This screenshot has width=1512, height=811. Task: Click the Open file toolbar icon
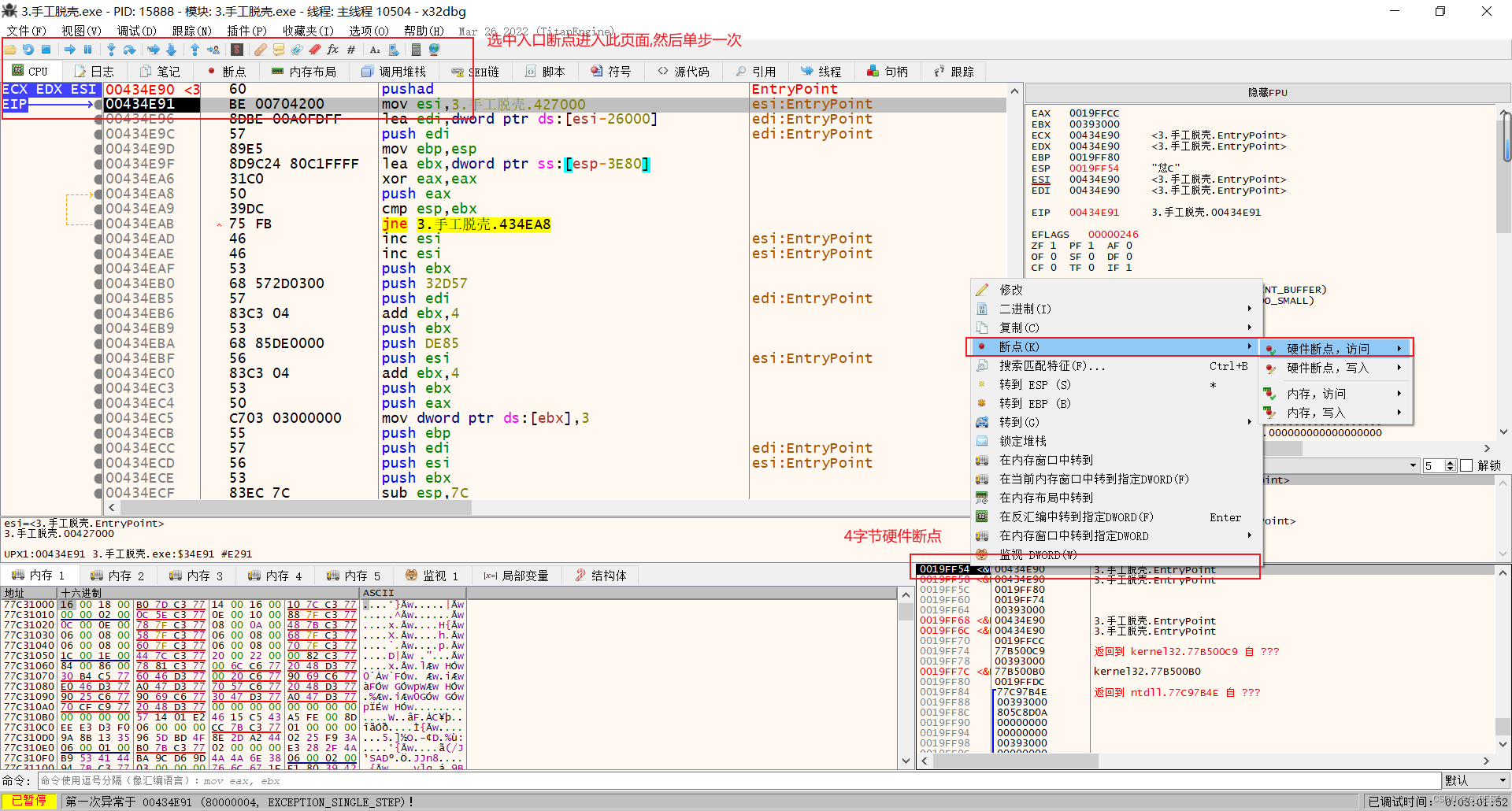coord(10,50)
